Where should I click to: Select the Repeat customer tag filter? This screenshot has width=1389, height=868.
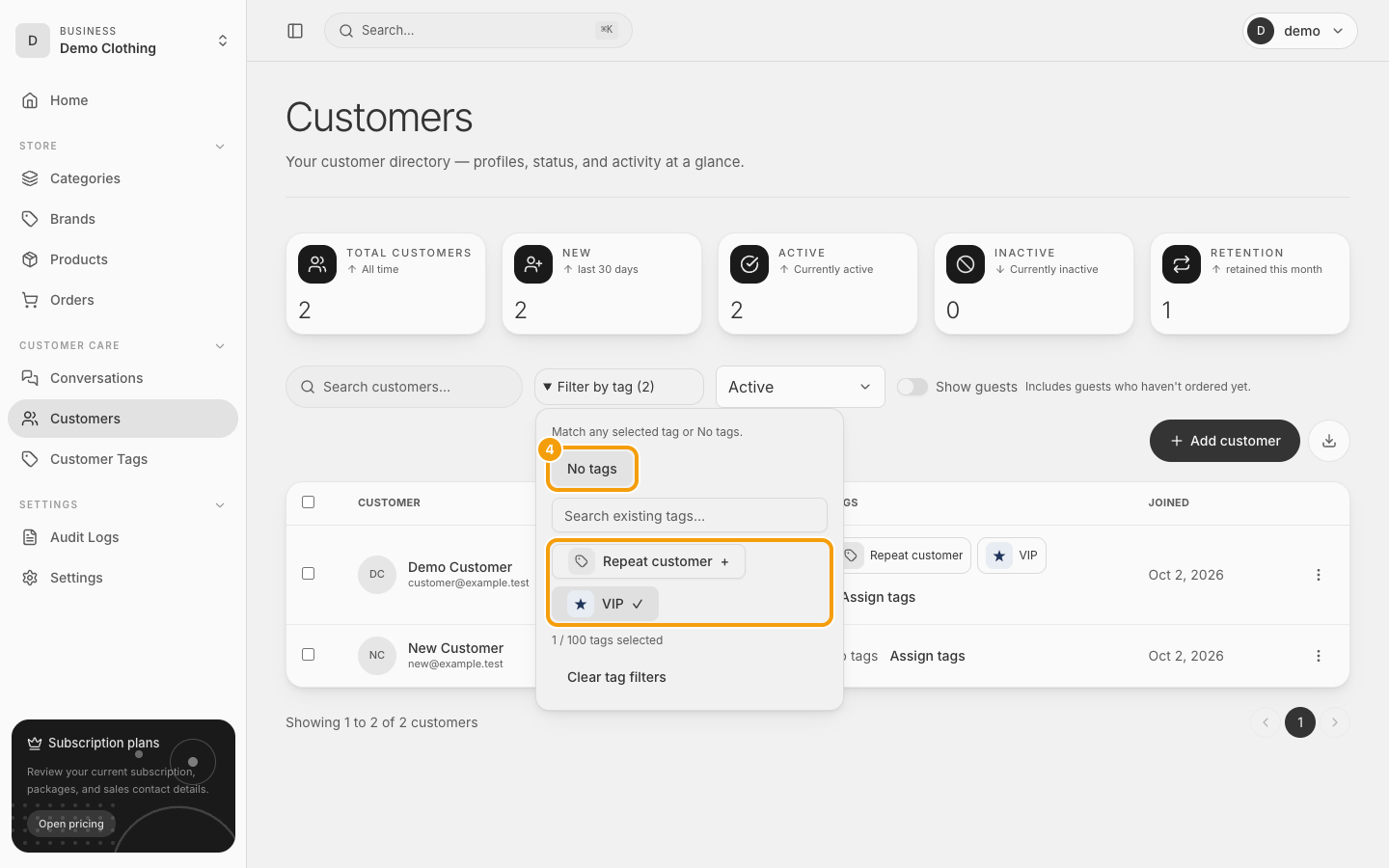(x=648, y=561)
